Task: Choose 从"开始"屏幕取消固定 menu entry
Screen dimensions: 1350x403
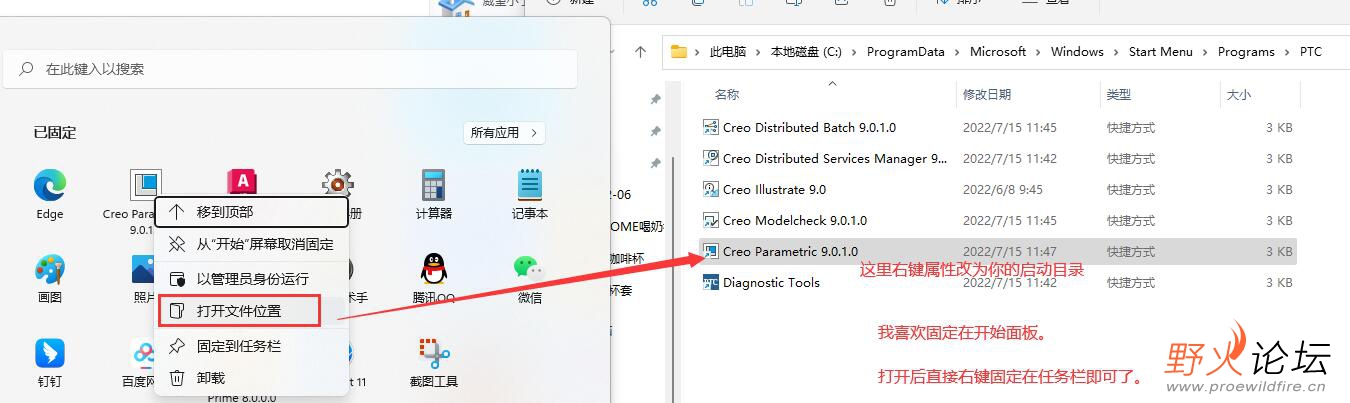Action: (x=251, y=243)
